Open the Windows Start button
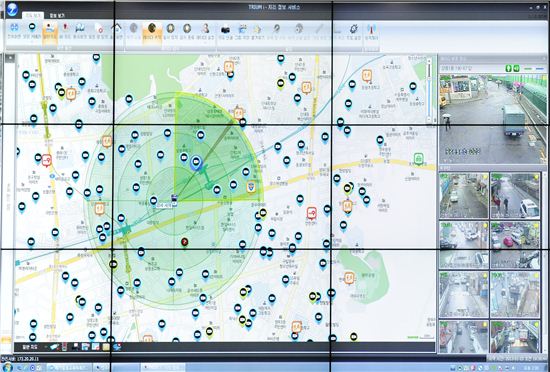This screenshot has height=372, width=550. [x=7, y=367]
